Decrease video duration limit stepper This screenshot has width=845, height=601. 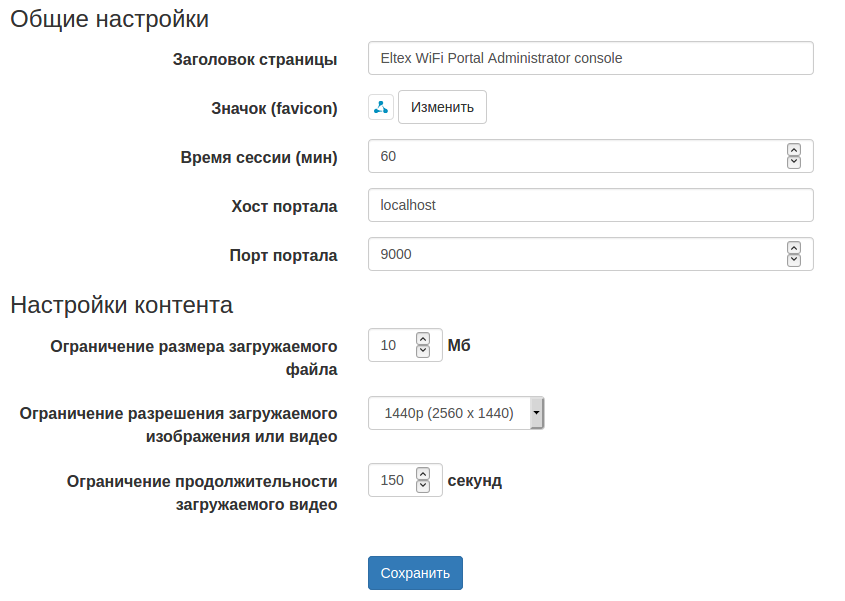click(x=423, y=486)
